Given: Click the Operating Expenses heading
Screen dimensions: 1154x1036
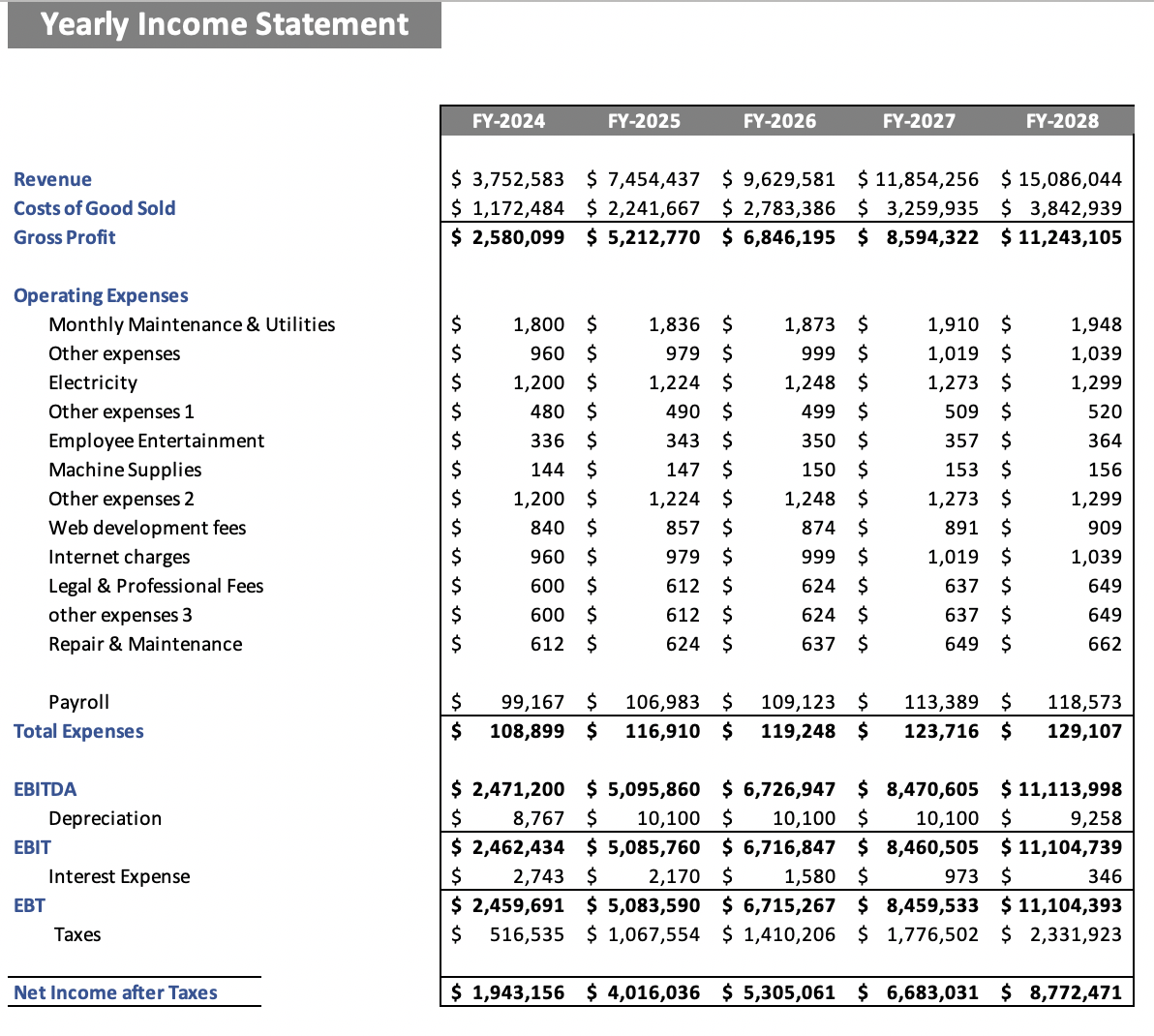Looking at the screenshot, I should coord(101,295).
